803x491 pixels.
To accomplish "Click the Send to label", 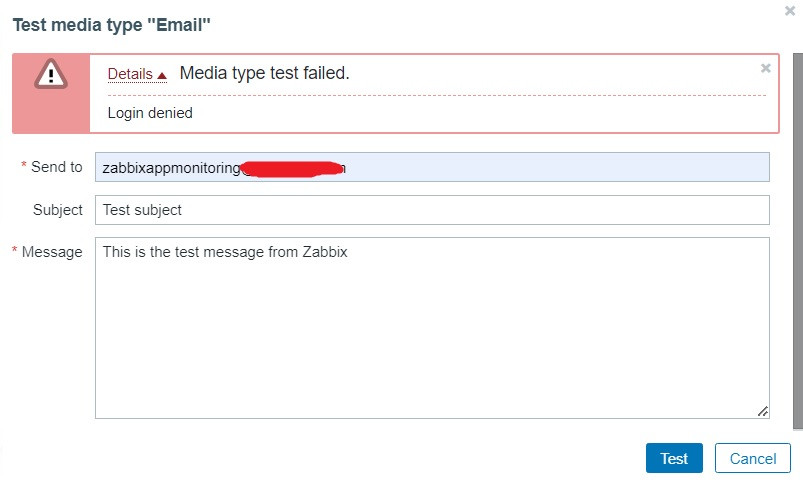I will 56,167.
